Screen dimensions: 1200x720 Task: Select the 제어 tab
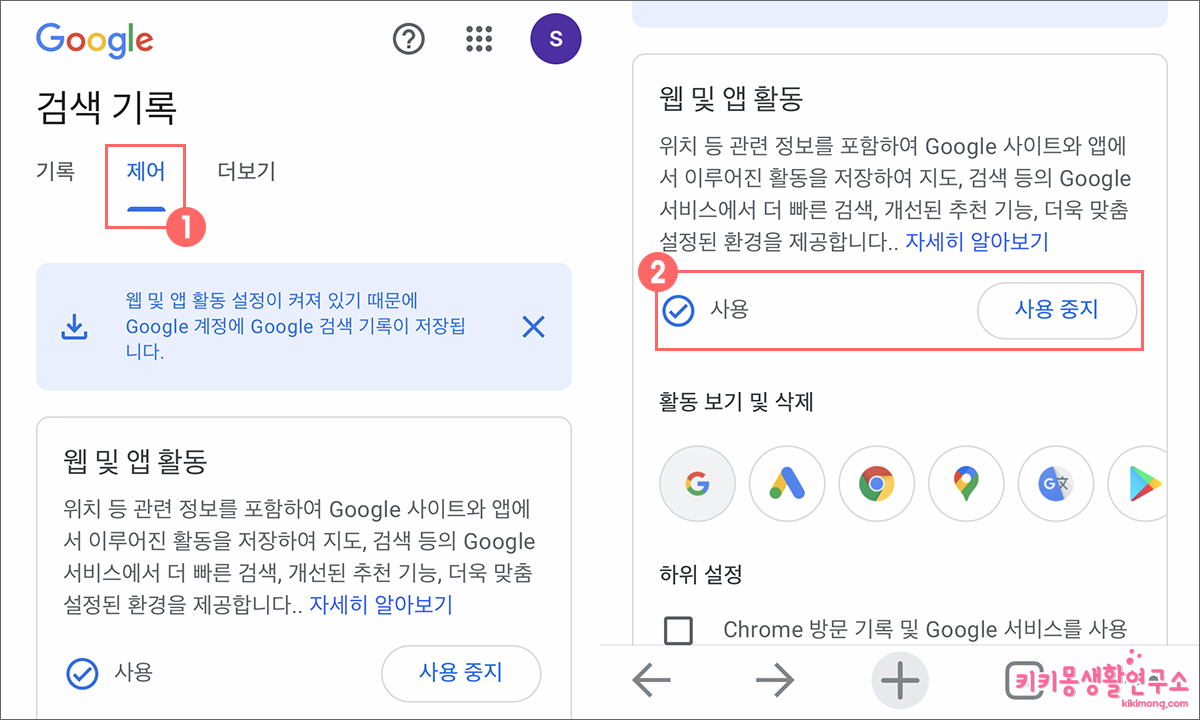(x=144, y=170)
